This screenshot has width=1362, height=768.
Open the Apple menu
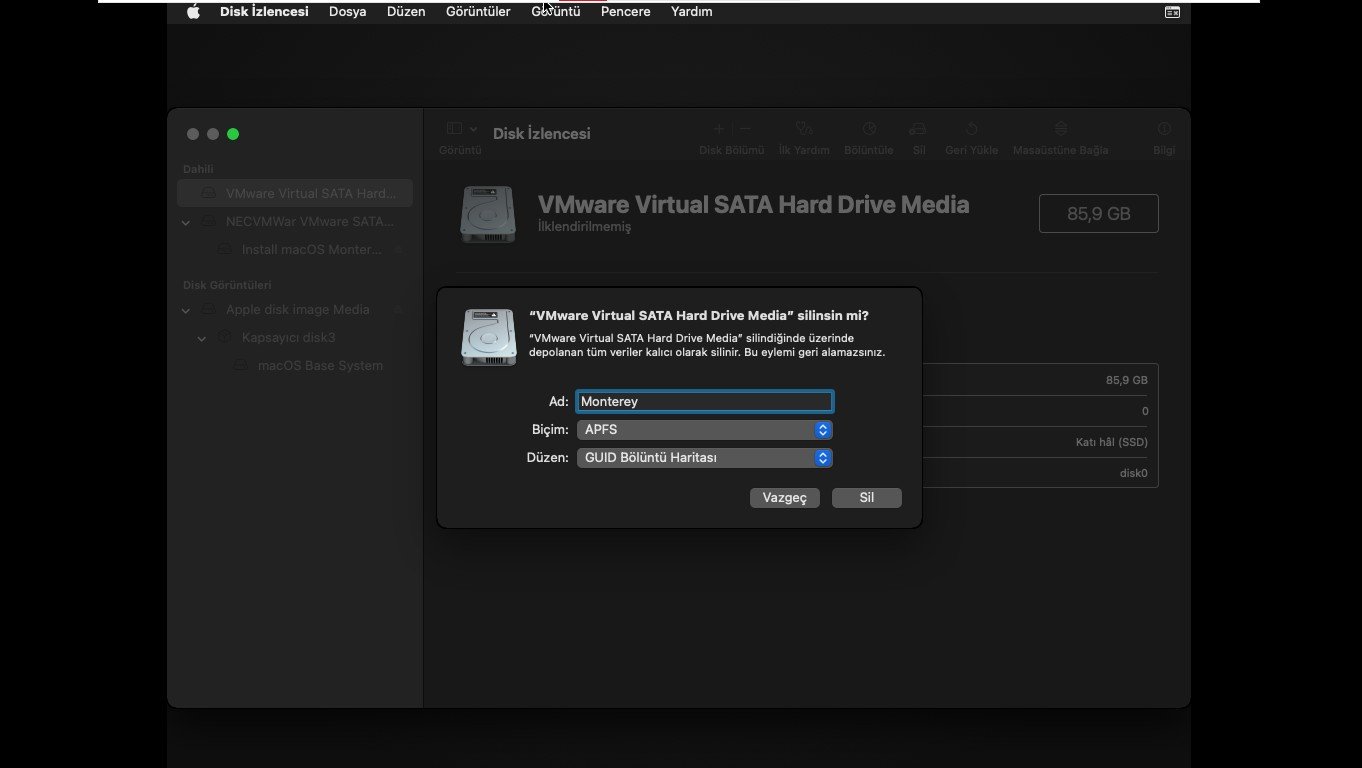(193, 12)
